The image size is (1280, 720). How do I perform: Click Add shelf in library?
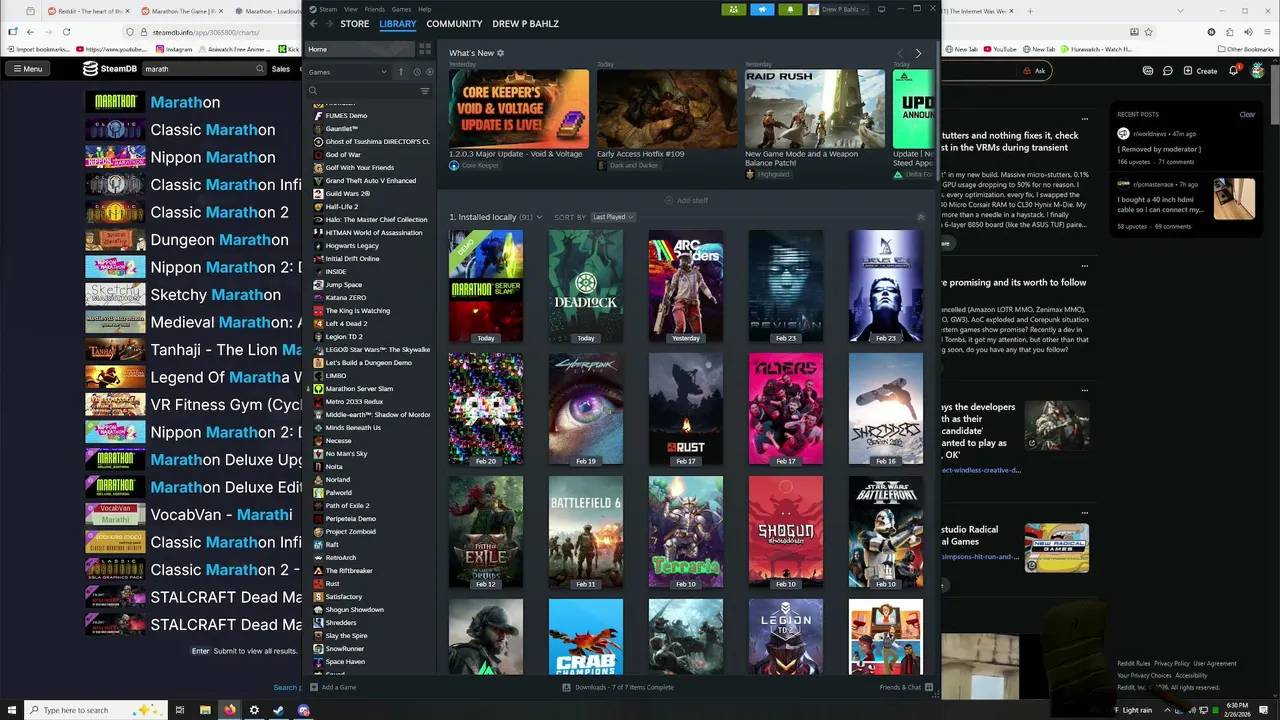click(x=686, y=200)
